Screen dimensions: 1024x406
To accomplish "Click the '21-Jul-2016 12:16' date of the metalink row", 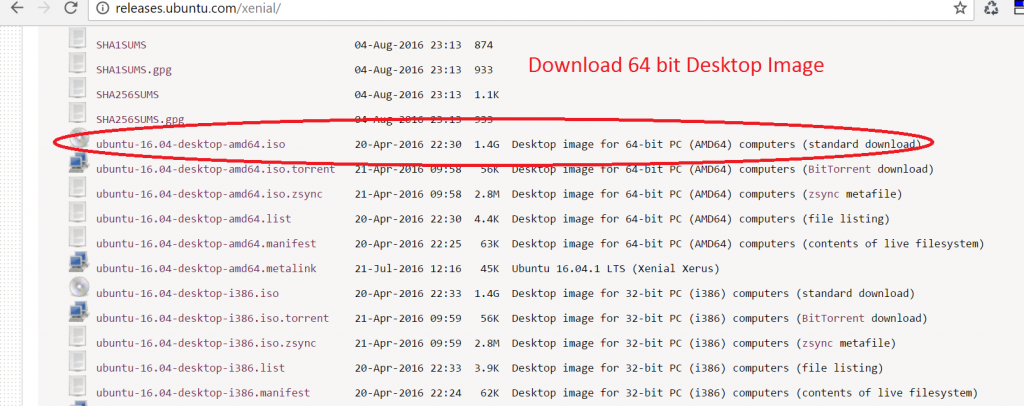I will point(408,268).
